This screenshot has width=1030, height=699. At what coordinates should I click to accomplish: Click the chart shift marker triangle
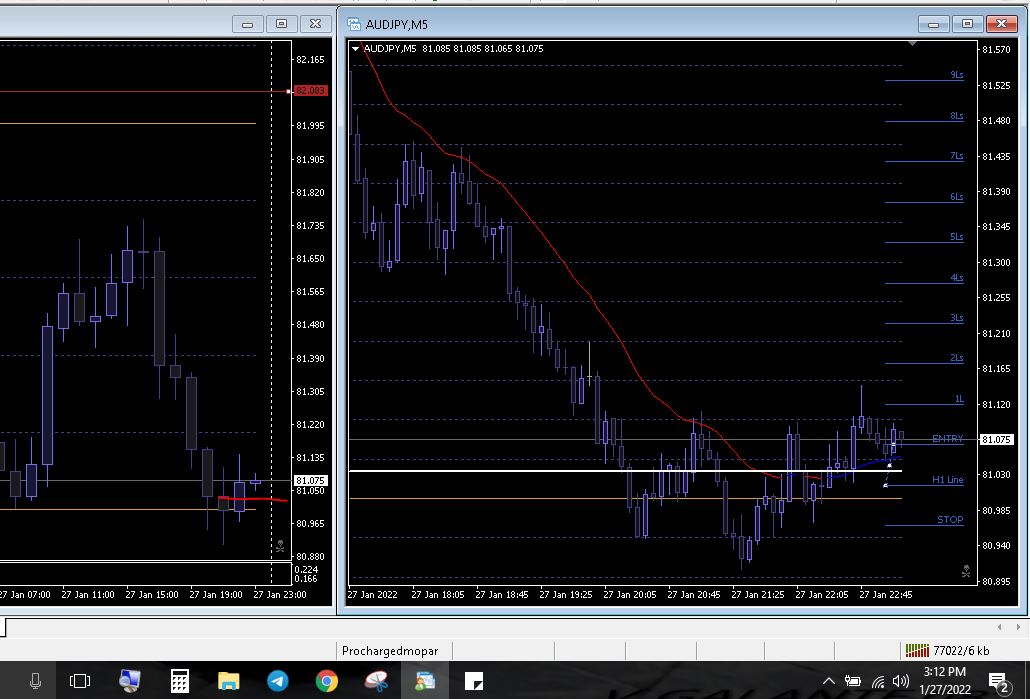[x=911, y=44]
